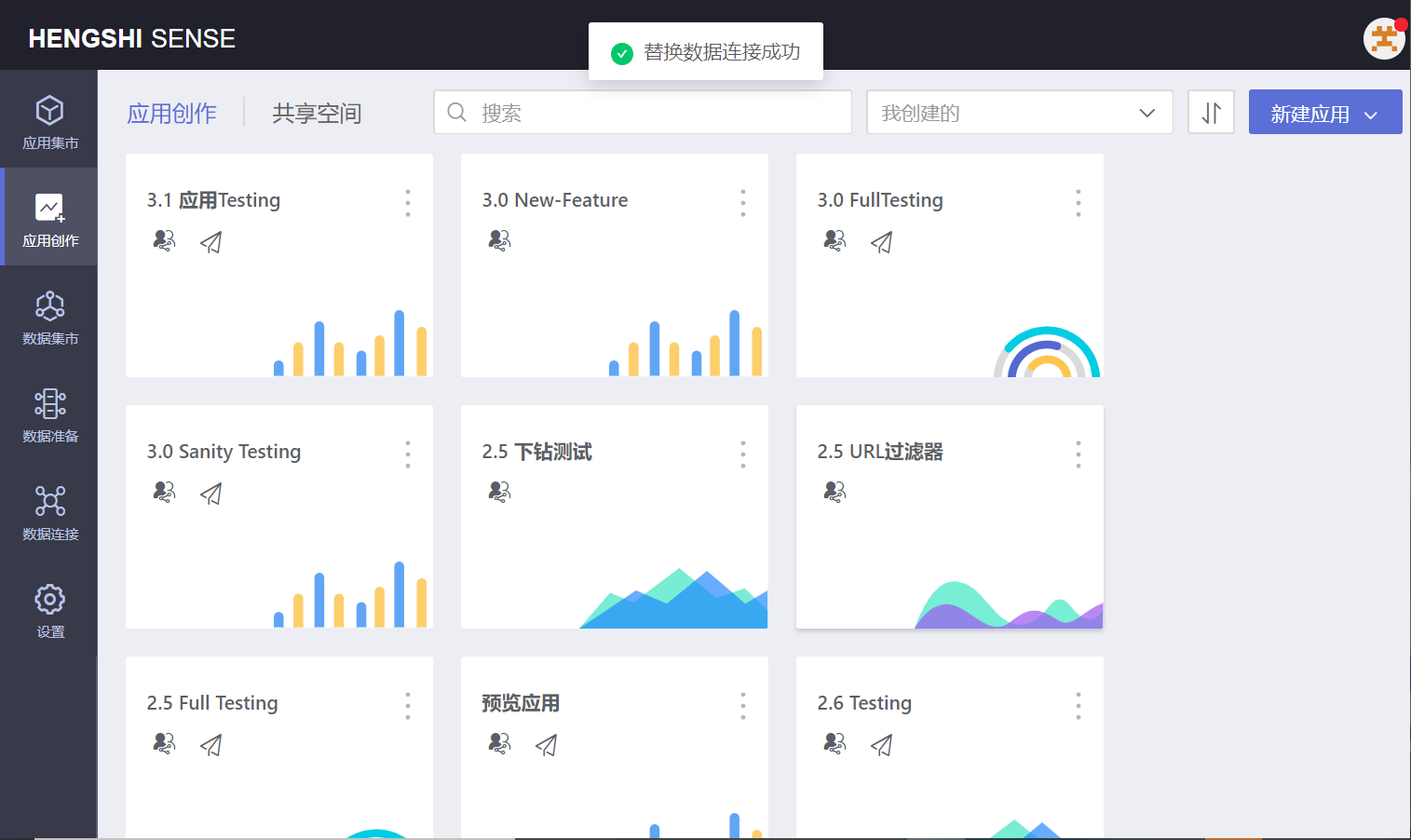This screenshot has height=840, width=1411.
Task: Open the 3.0 New-Feature app title
Action: point(555,200)
